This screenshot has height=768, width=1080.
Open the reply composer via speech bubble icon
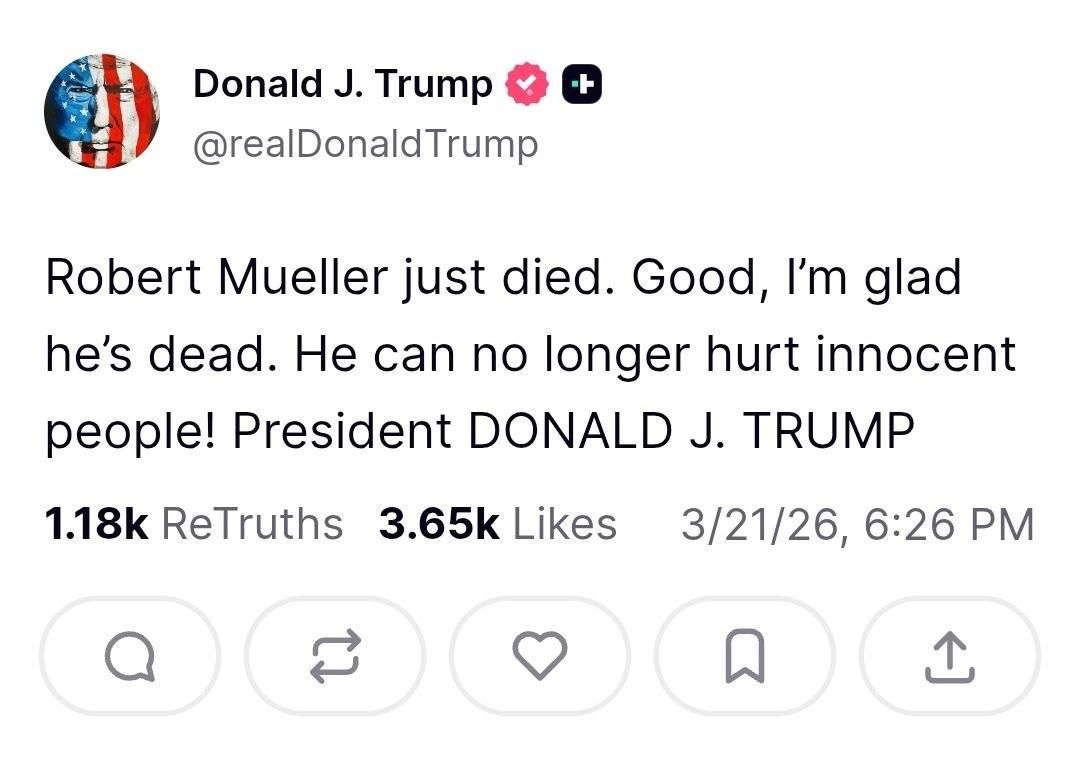point(130,657)
